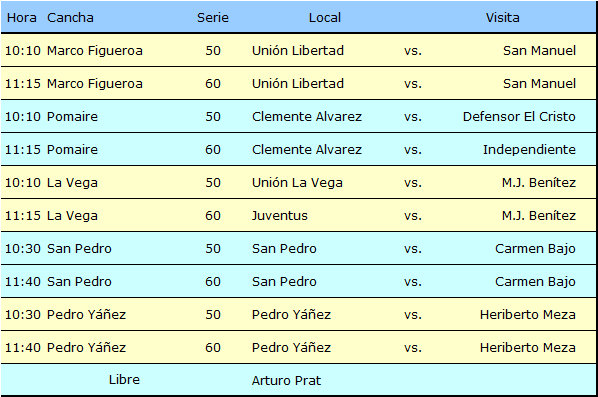Click the Visita column header

coord(502,18)
